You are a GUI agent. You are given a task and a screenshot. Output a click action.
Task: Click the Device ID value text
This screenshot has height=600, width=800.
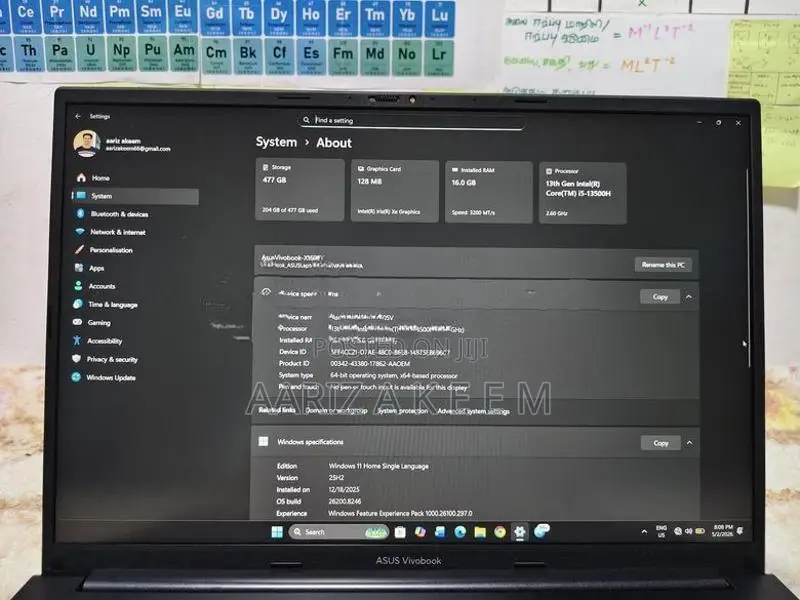coord(390,352)
